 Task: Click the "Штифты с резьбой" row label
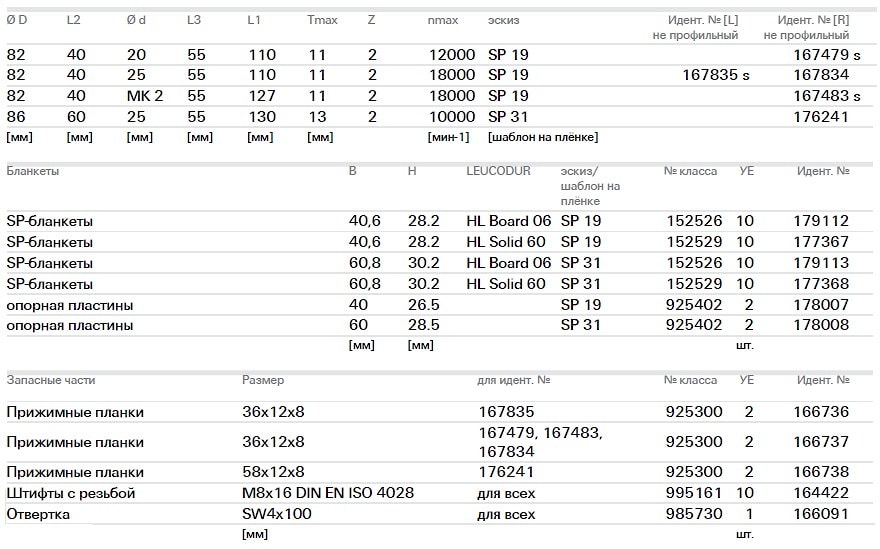(71, 493)
